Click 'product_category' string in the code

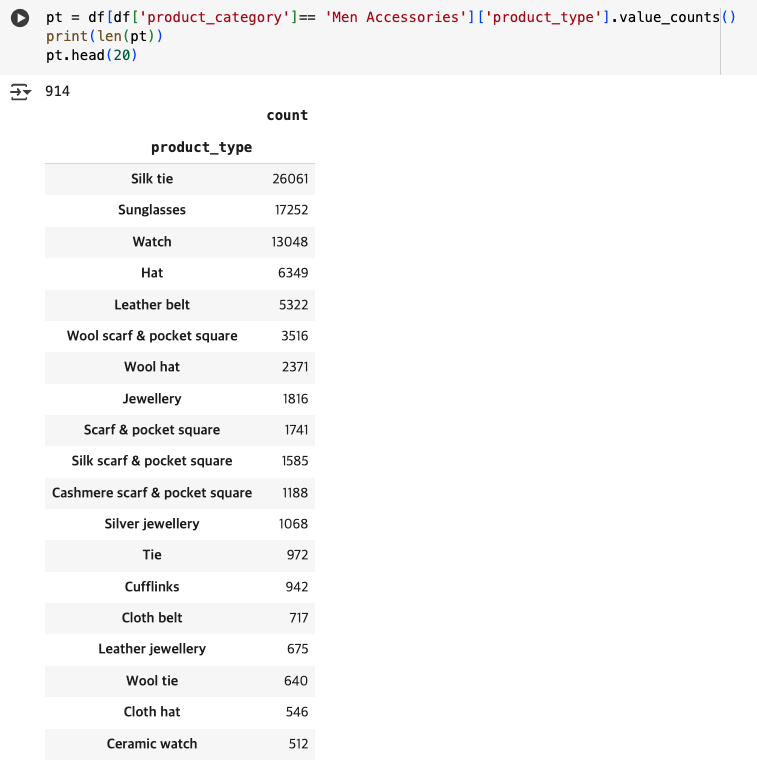[214, 18]
